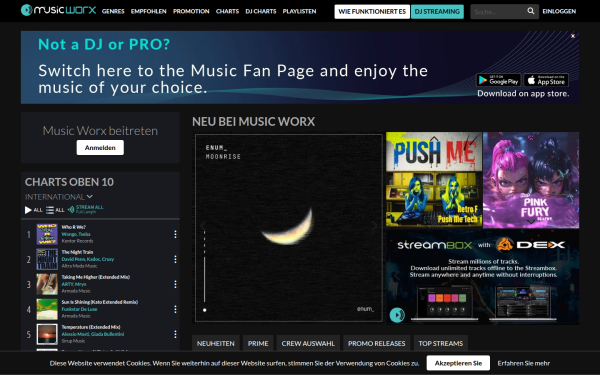The image size is (600, 375).
Task: Open the Pink Fury release cover
Action: point(531,180)
